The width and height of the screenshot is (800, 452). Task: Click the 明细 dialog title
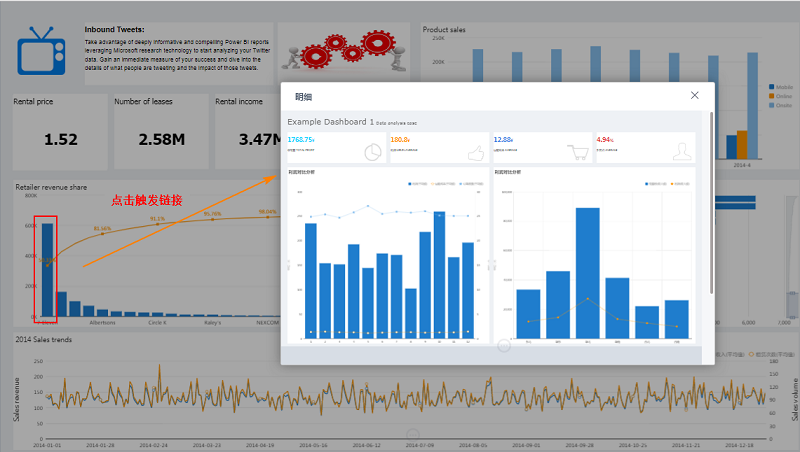pyautogui.click(x=303, y=97)
